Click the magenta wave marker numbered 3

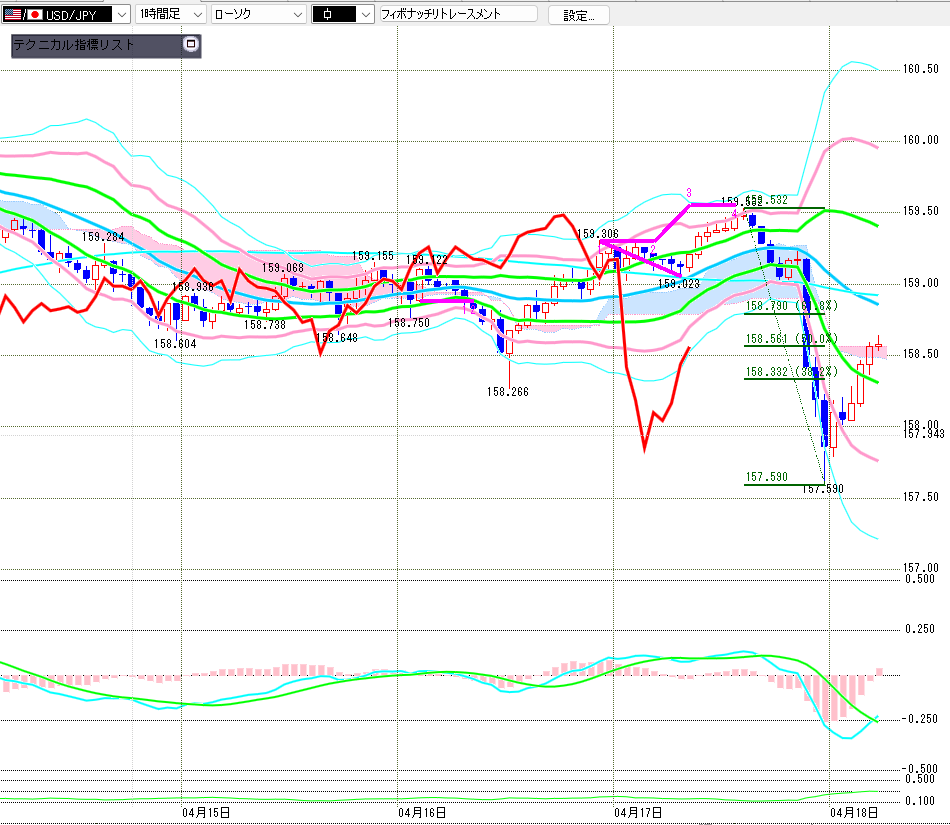689,192
